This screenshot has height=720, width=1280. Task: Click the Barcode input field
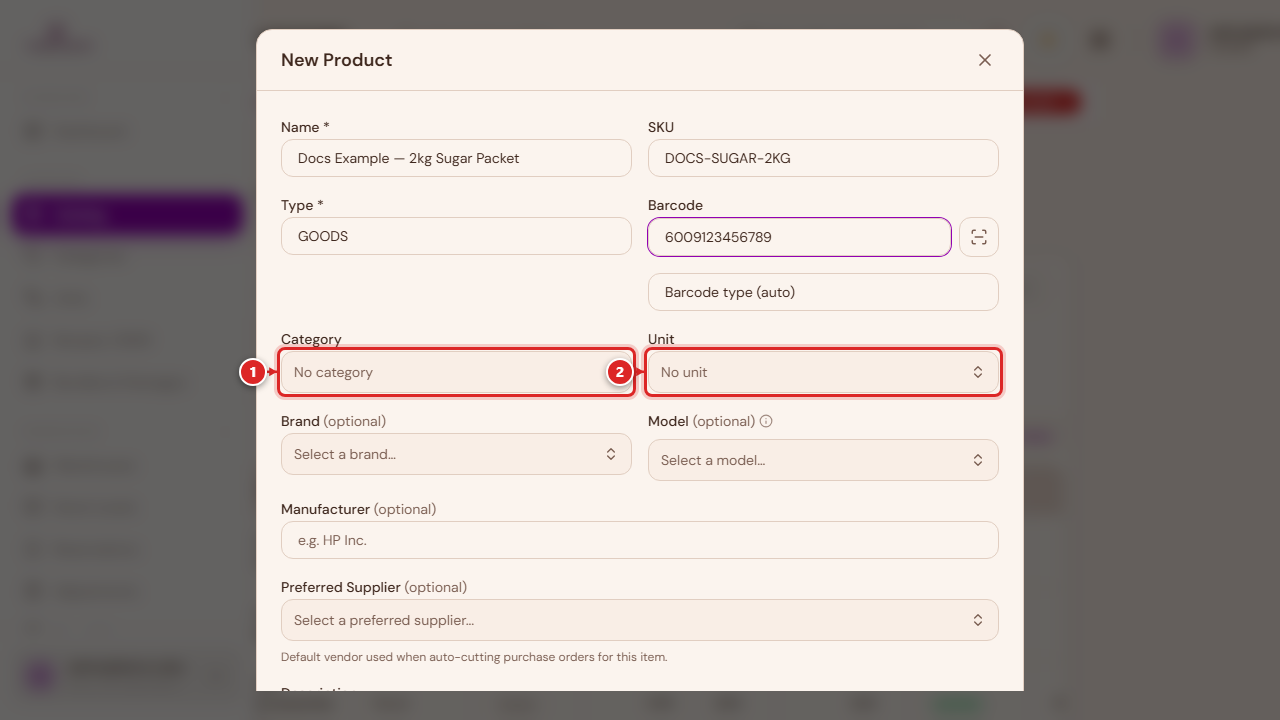tap(799, 237)
